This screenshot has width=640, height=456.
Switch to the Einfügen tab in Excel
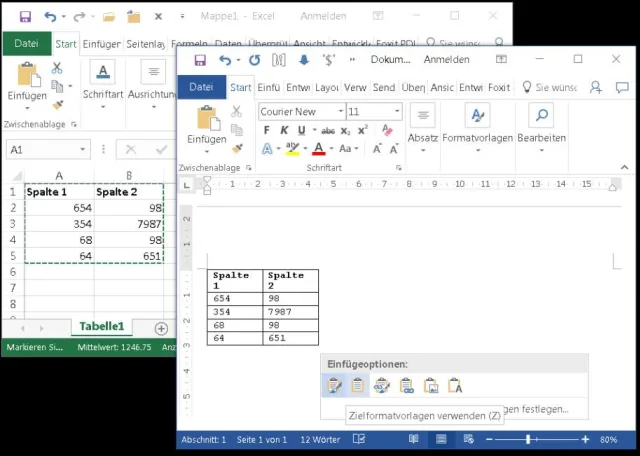101,44
